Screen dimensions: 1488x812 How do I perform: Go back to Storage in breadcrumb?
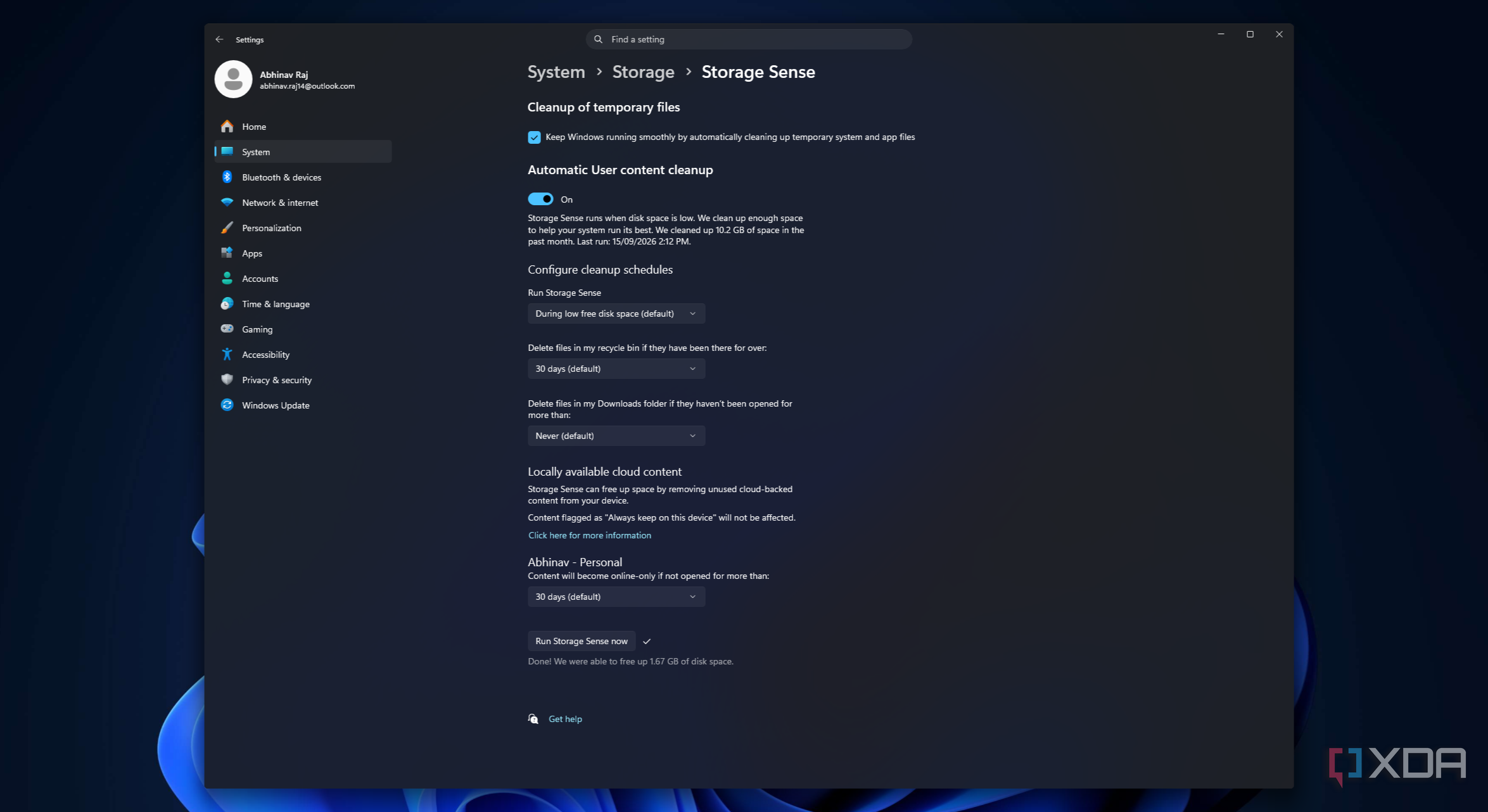click(x=643, y=72)
